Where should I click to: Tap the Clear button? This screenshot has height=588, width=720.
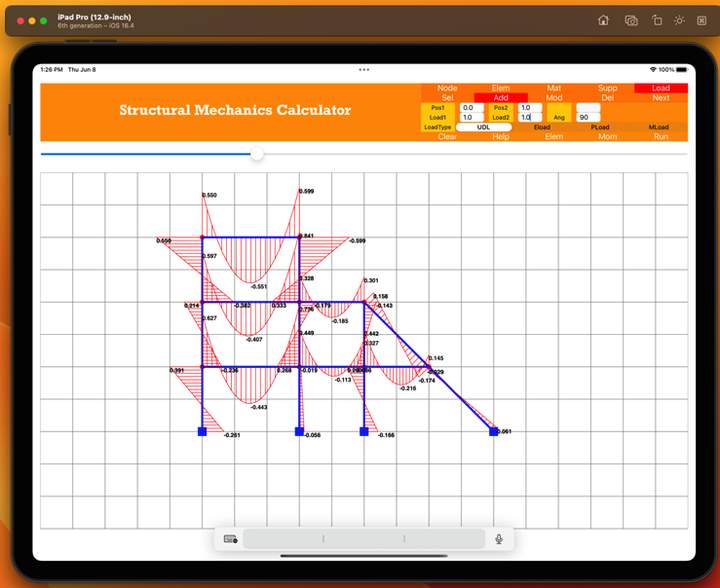(x=447, y=137)
